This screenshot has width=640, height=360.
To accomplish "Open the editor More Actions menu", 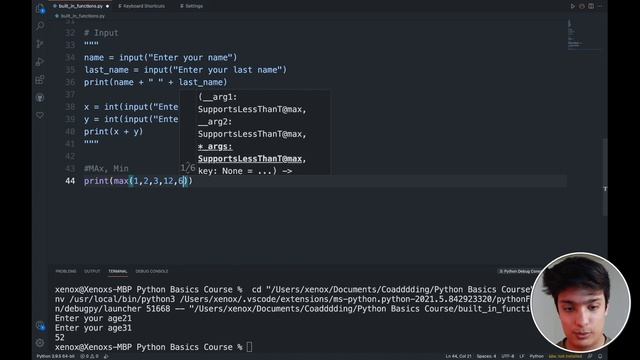I will (x=600, y=6).
